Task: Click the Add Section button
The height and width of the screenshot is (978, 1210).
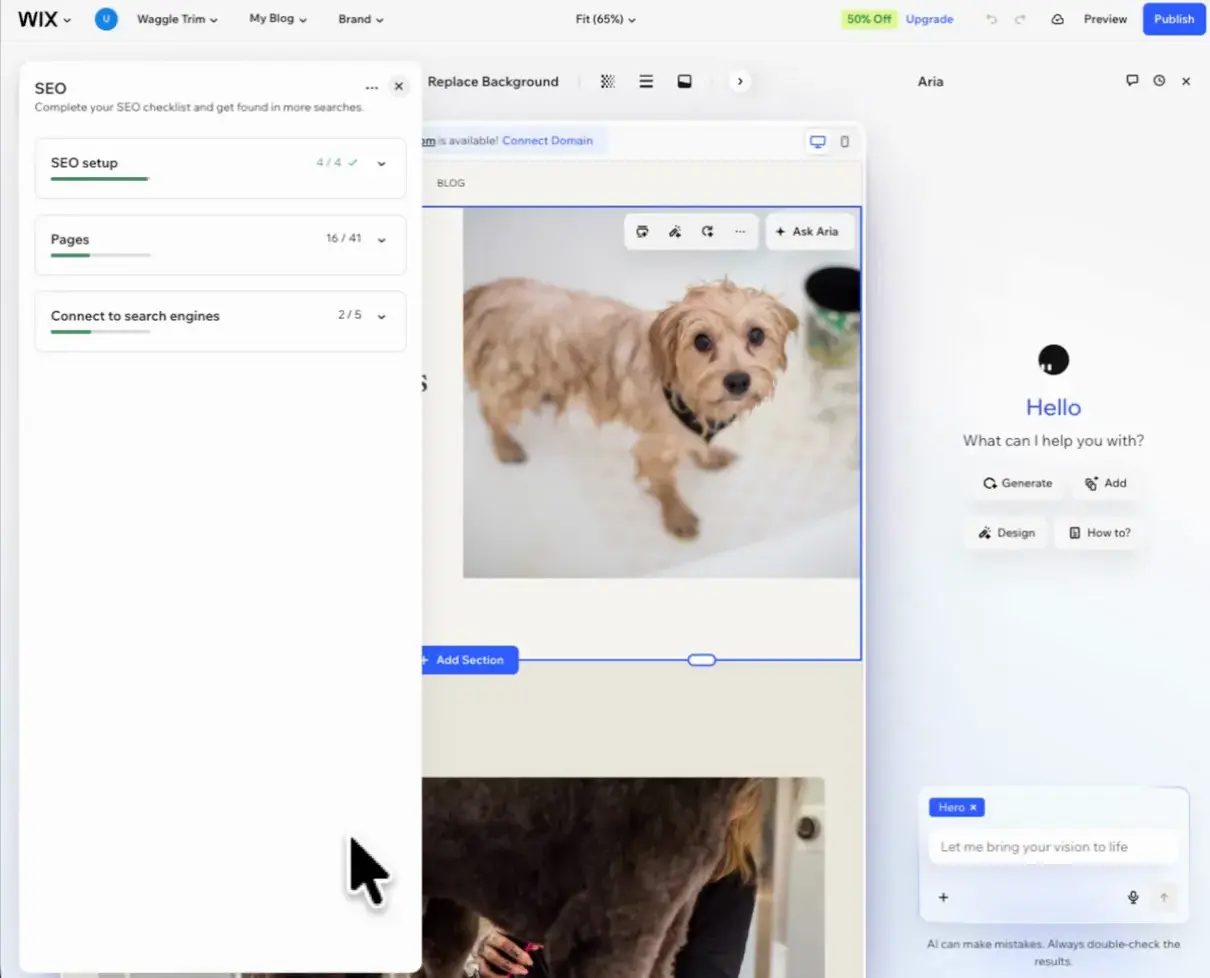Action: tap(468, 660)
